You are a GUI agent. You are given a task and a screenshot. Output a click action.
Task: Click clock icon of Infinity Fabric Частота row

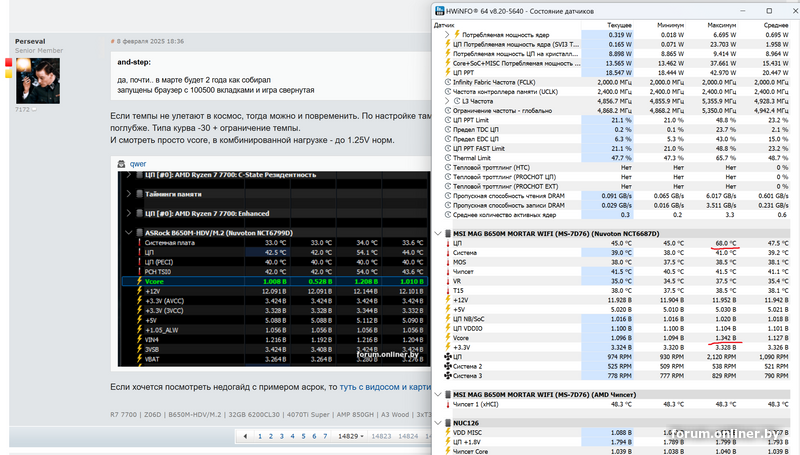pos(448,82)
